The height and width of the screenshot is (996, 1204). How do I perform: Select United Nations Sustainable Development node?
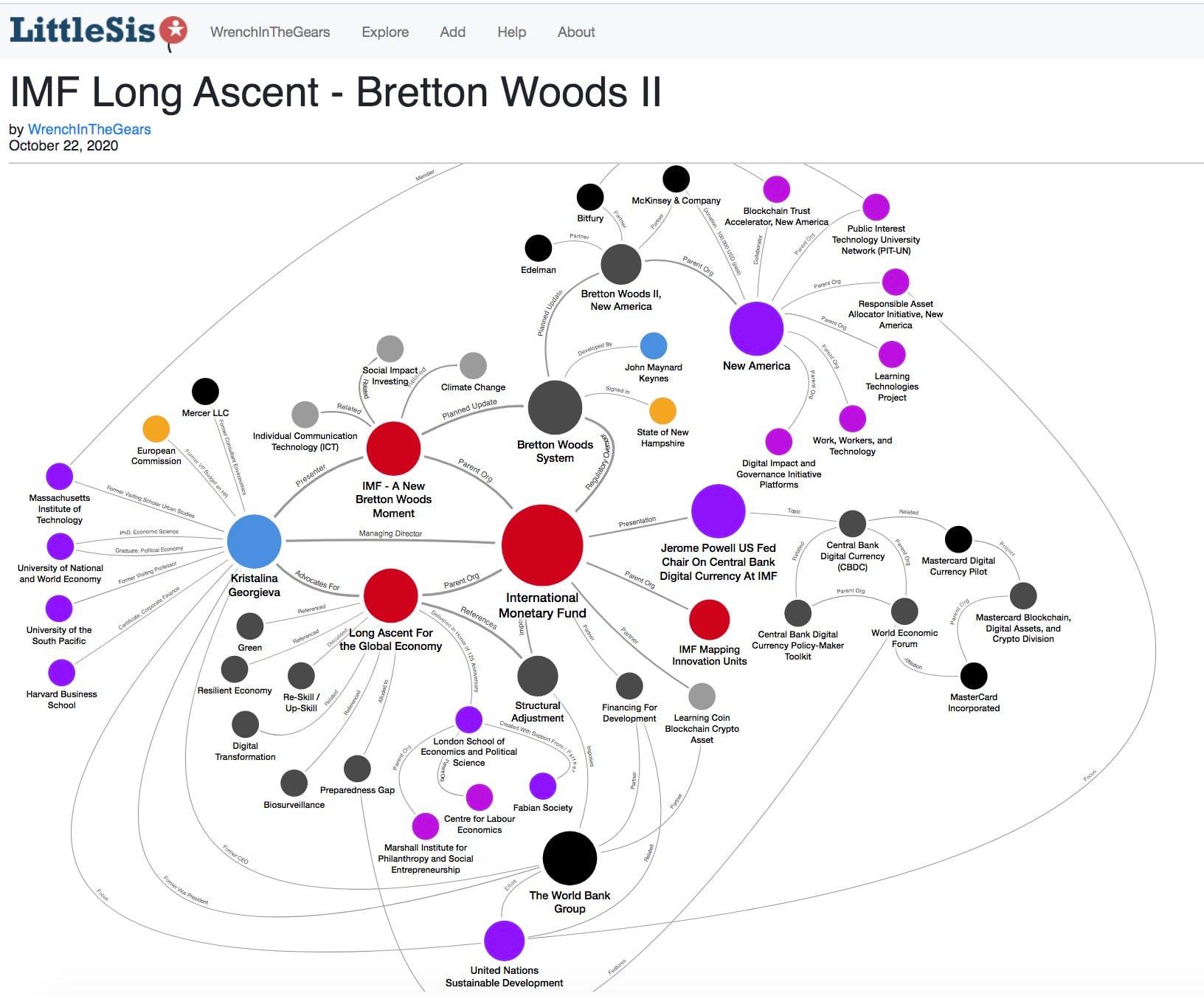504,941
